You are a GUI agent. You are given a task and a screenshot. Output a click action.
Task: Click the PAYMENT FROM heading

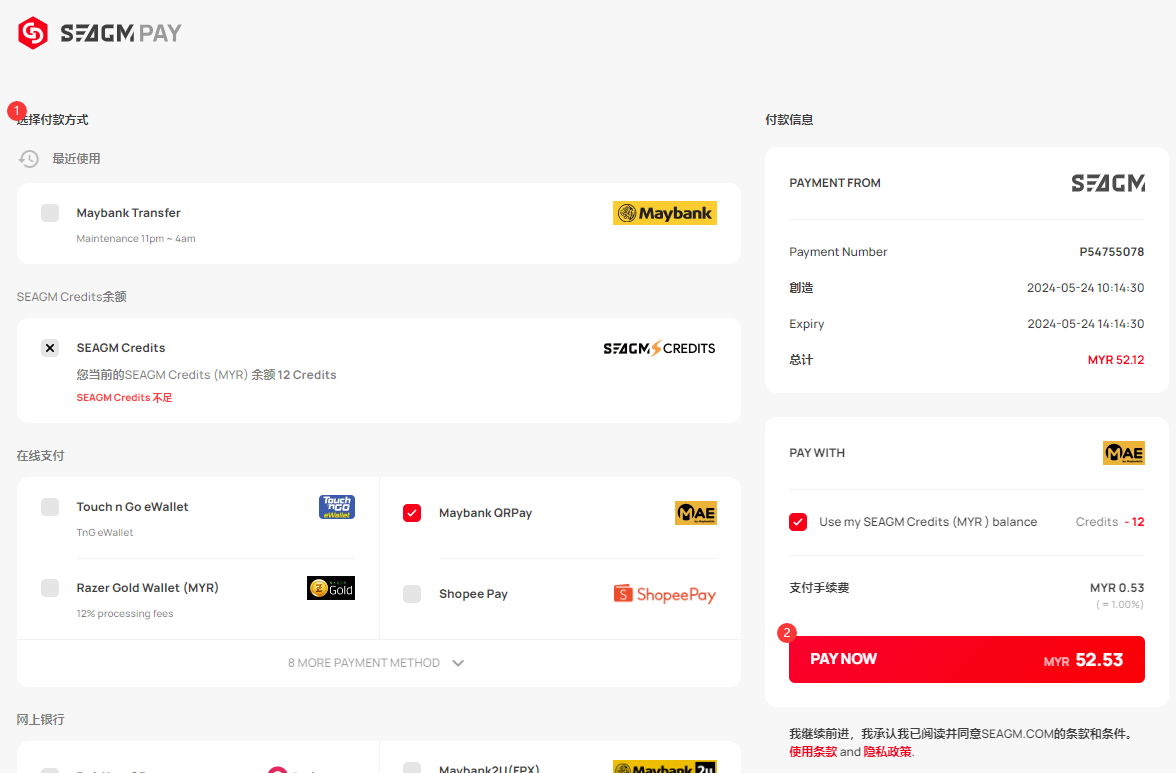point(835,183)
